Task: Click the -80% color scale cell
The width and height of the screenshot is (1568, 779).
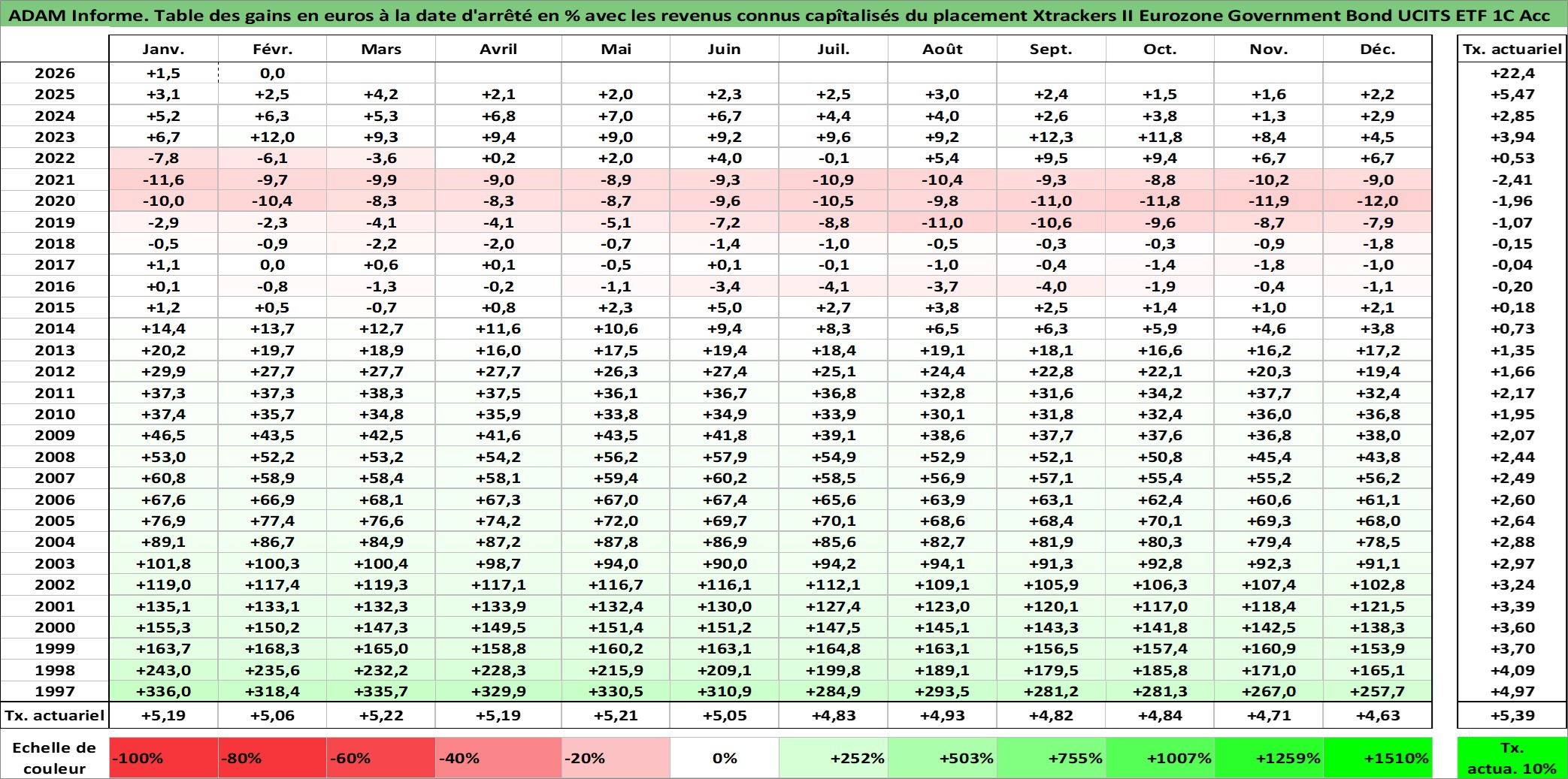Action: coord(272,757)
